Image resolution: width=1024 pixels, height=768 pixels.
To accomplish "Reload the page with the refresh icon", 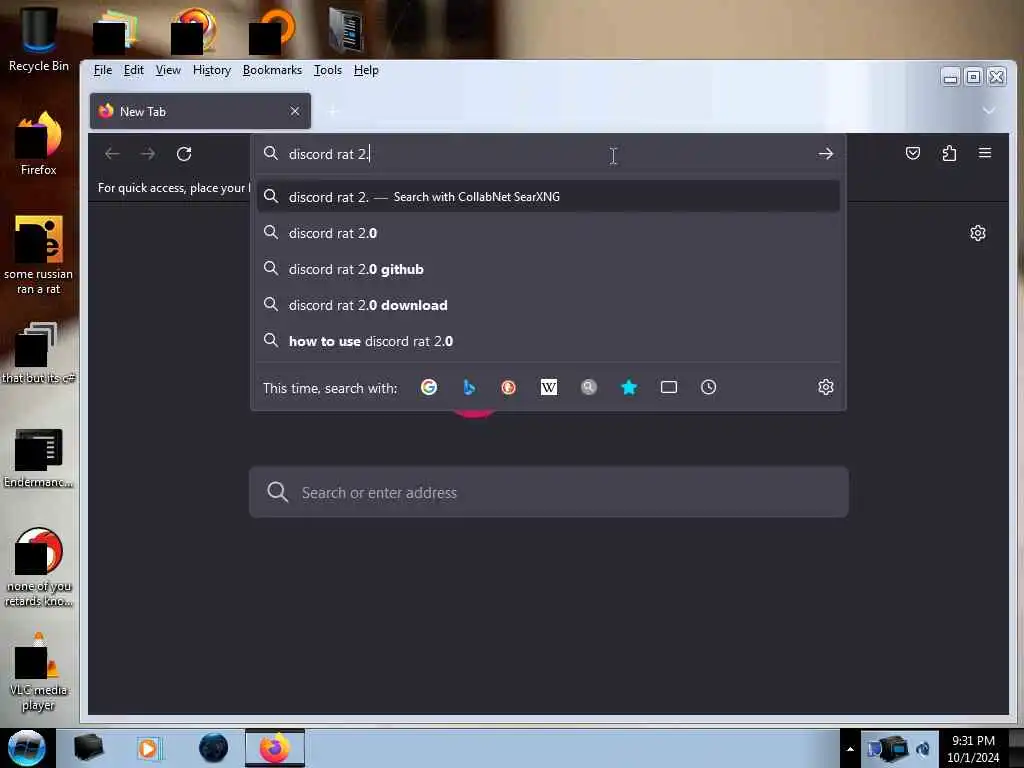I will 184,154.
